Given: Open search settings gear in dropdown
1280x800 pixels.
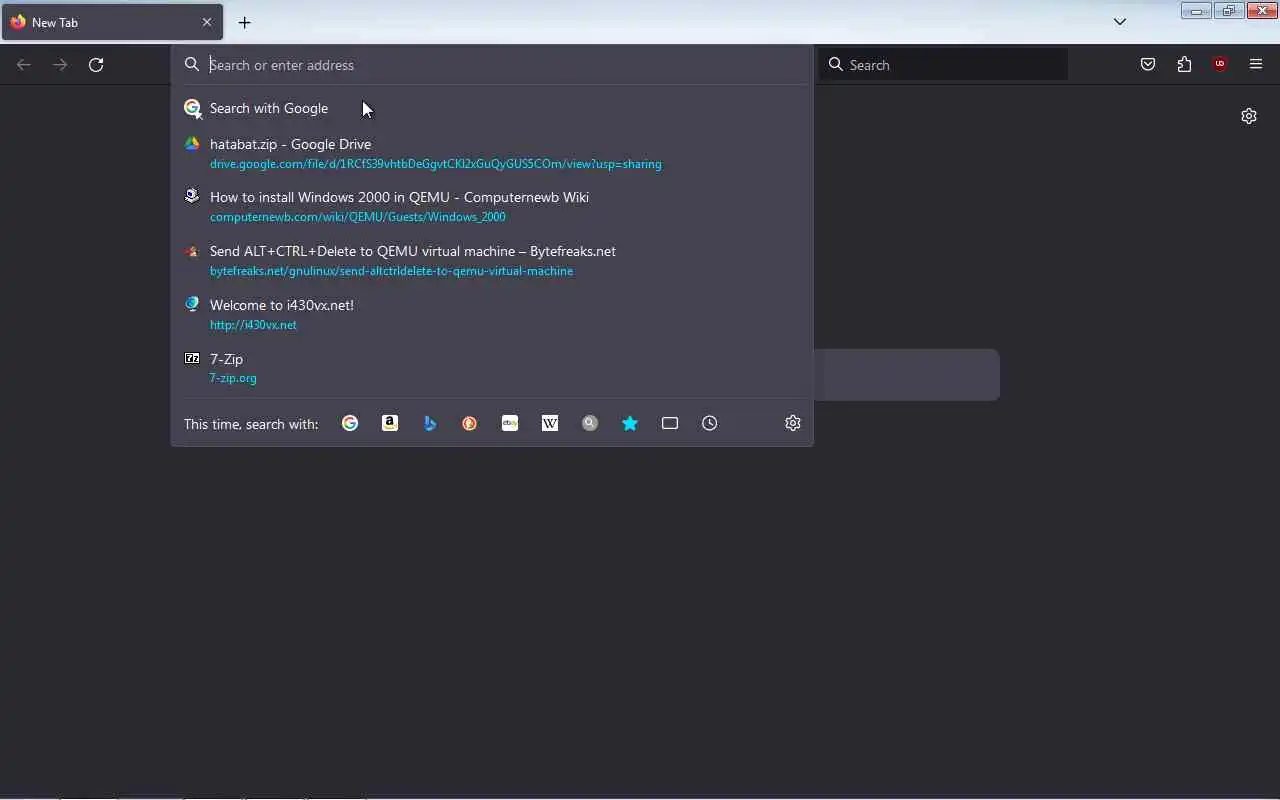Looking at the screenshot, I should point(793,423).
